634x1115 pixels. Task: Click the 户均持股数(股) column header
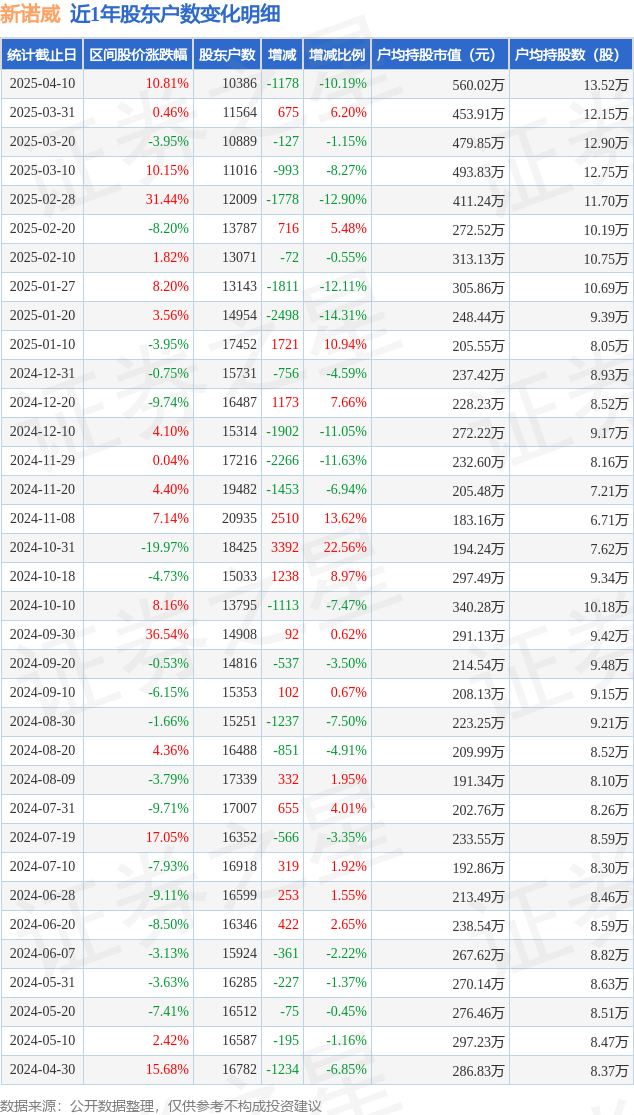coord(571,55)
